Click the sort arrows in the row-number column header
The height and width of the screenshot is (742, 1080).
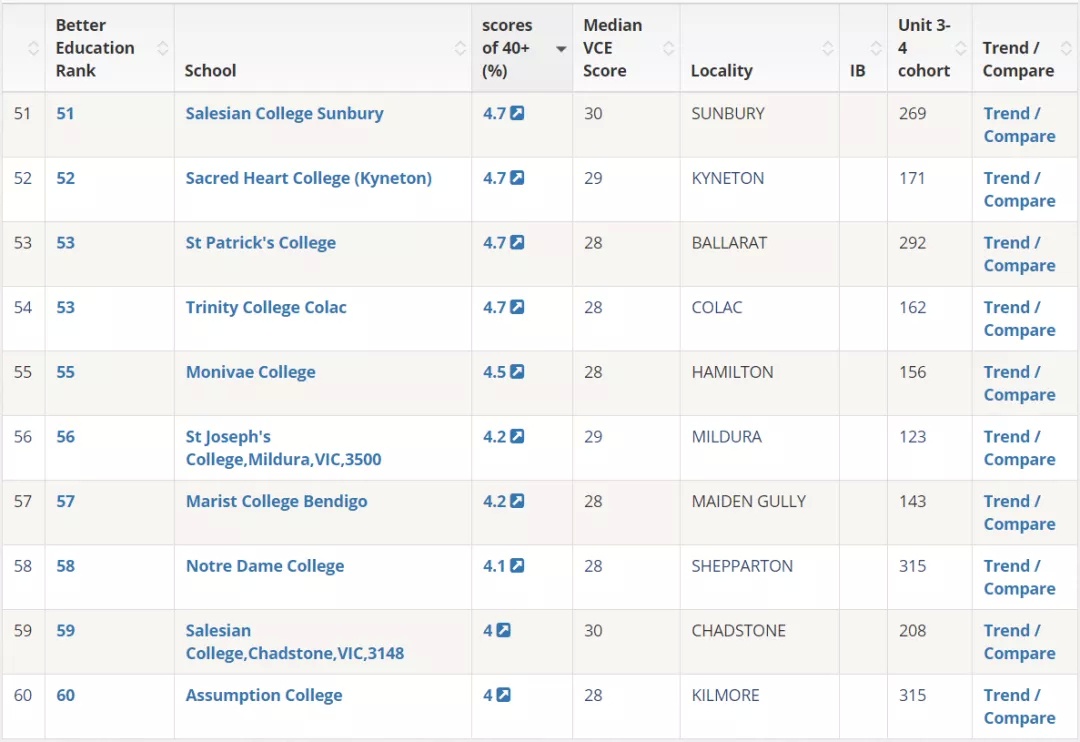(x=33, y=48)
